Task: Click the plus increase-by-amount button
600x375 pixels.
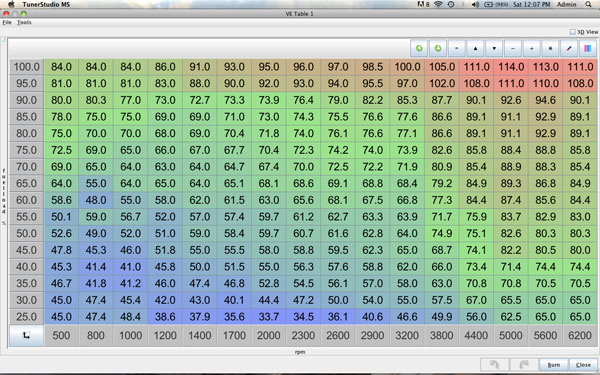Action: click(x=532, y=49)
